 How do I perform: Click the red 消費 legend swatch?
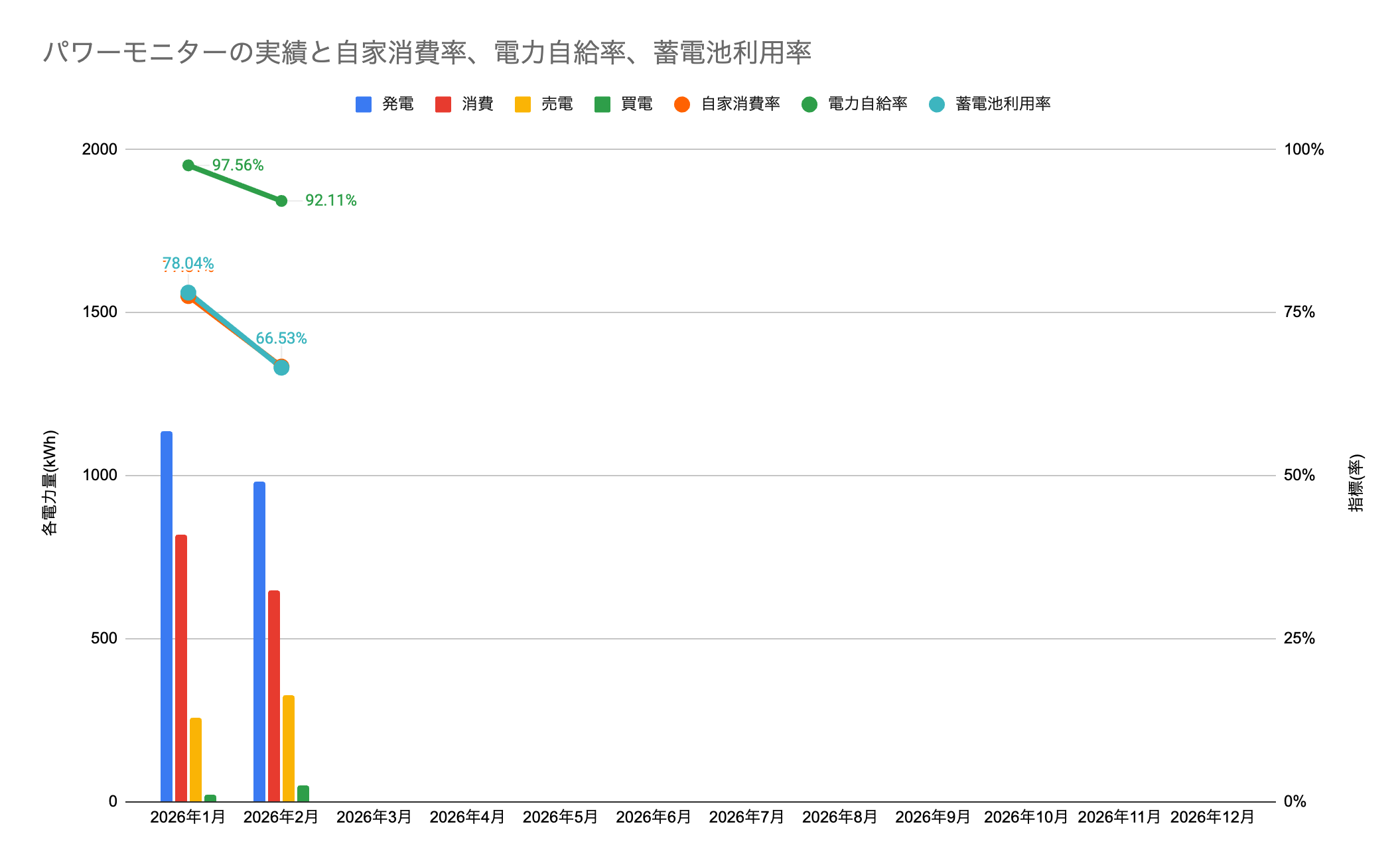(x=443, y=104)
